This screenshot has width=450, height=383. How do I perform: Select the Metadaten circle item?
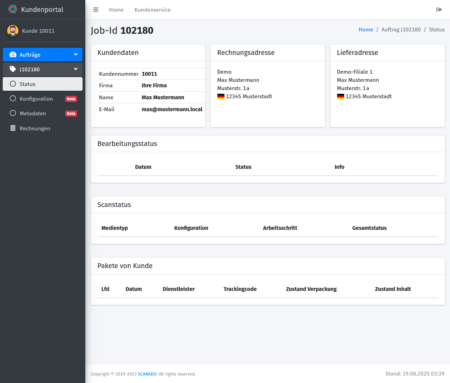tap(43, 113)
